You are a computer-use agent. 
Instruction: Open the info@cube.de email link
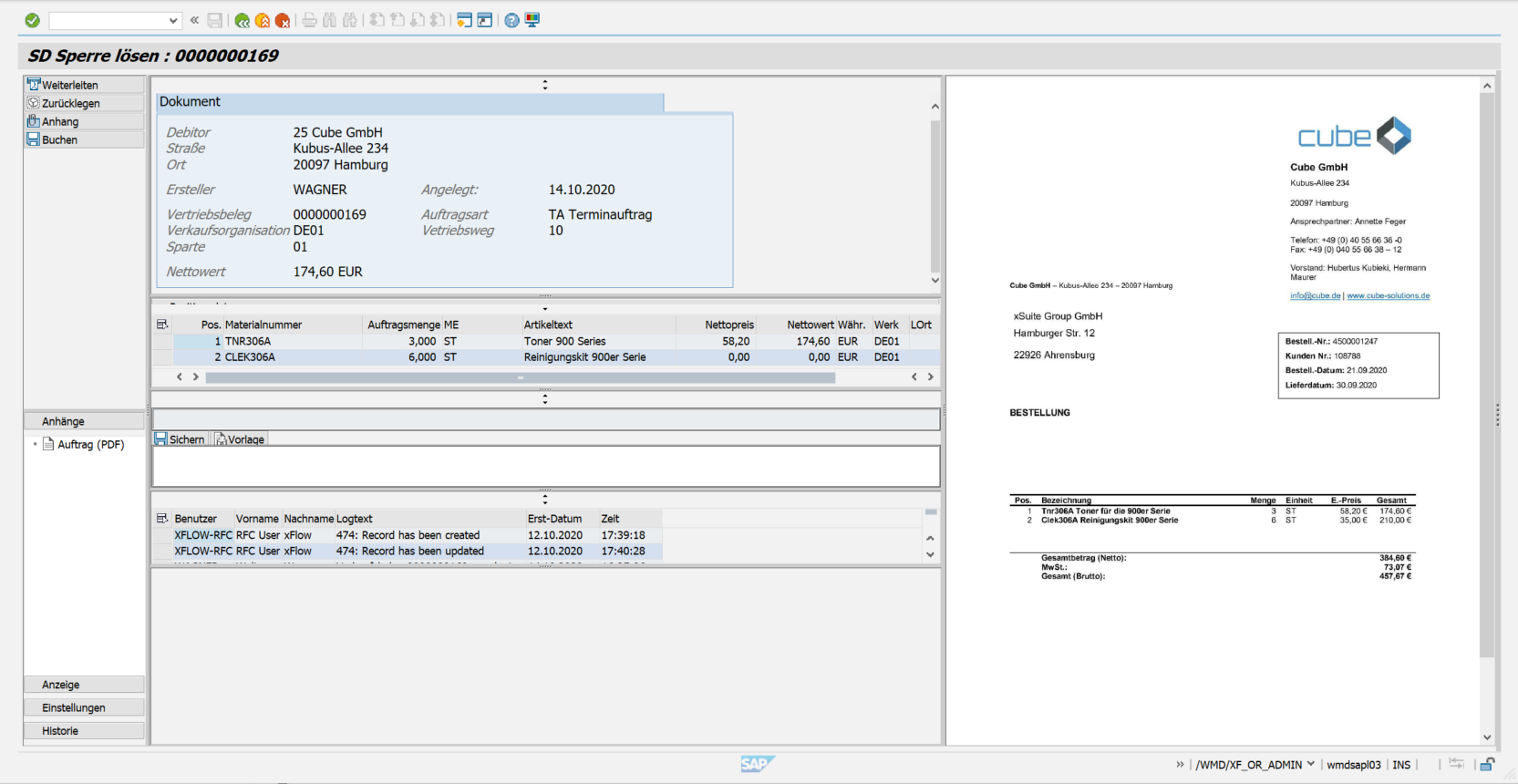[1315, 295]
